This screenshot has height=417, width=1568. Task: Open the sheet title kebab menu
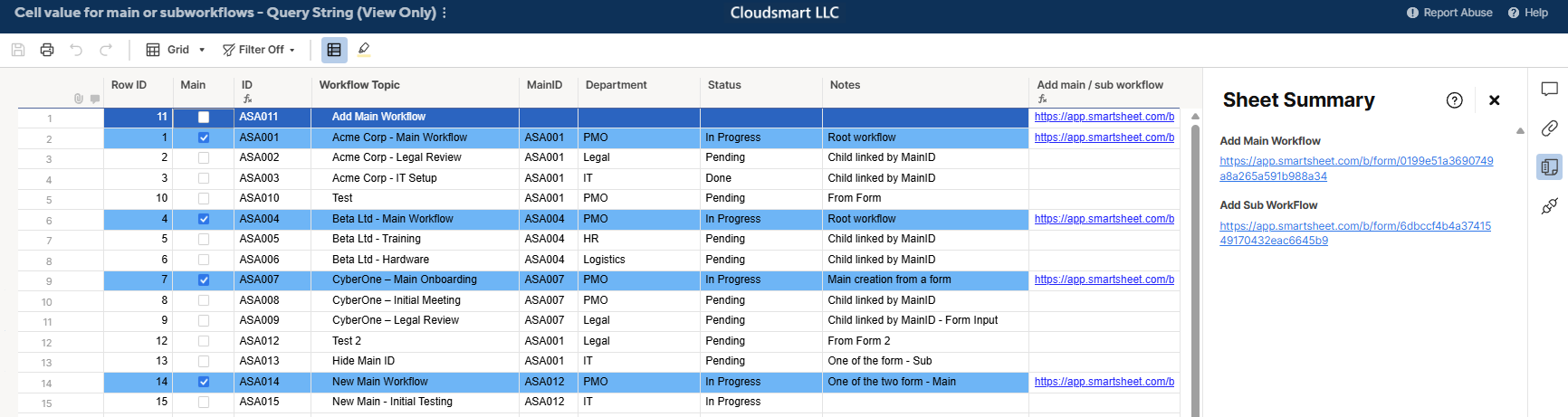(445, 13)
